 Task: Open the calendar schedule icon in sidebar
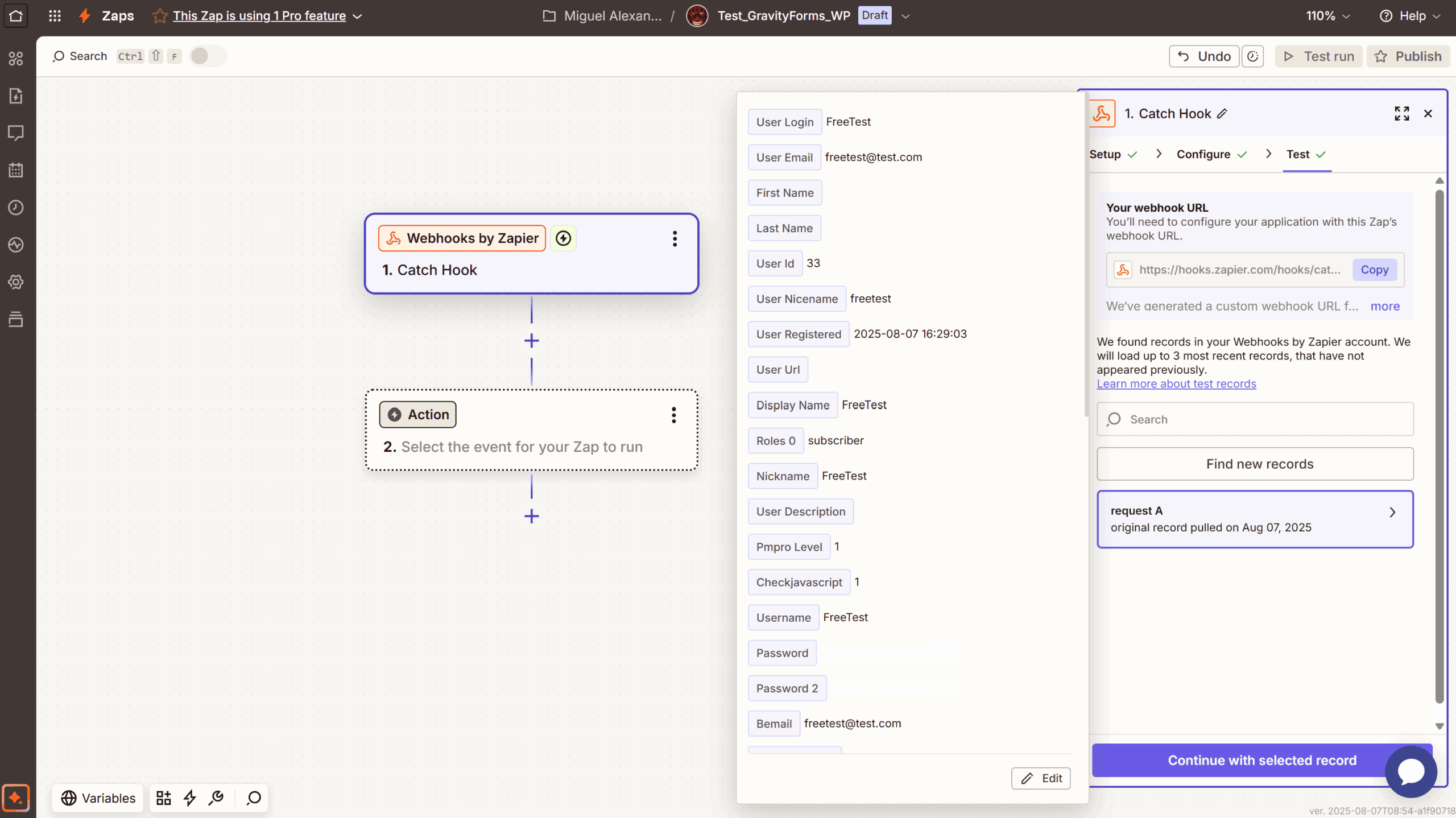(x=16, y=170)
